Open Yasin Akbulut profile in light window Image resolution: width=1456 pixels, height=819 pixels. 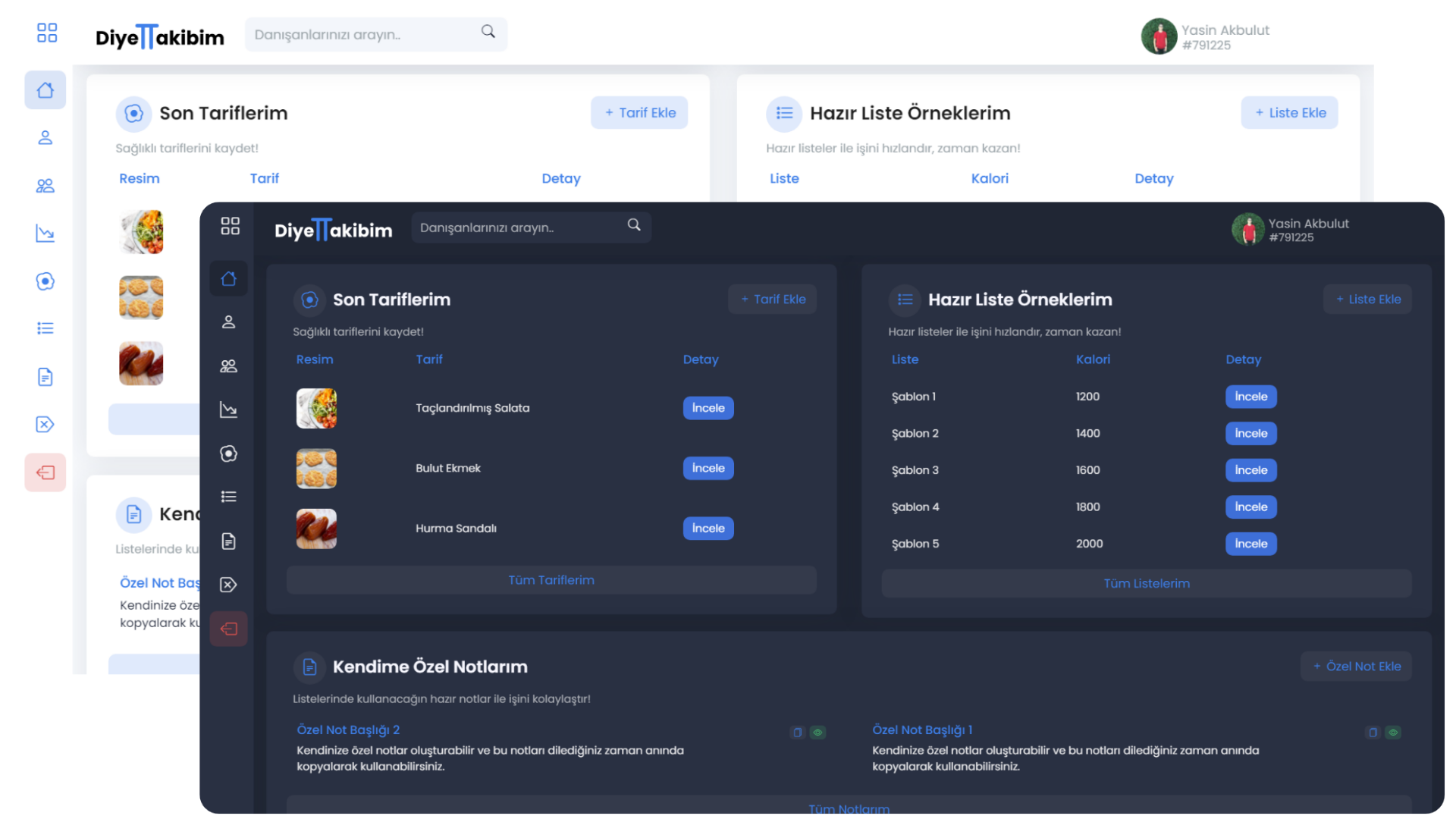click(1205, 36)
